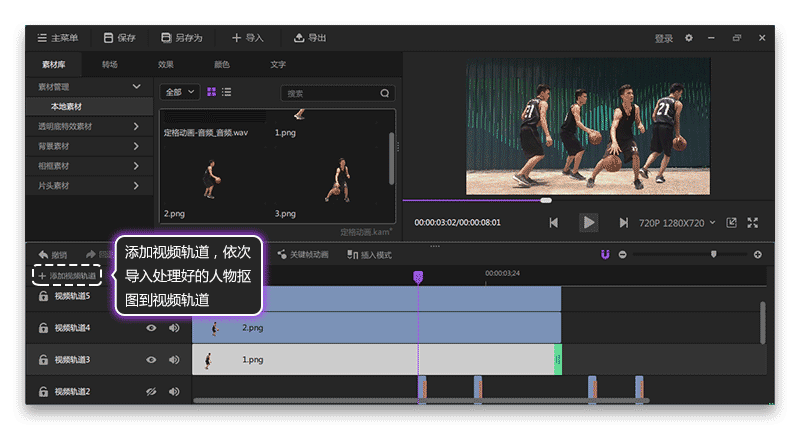
Task: Click 添加视频轨道 add track button
Action: pyautogui.click(x=67, y=275)
